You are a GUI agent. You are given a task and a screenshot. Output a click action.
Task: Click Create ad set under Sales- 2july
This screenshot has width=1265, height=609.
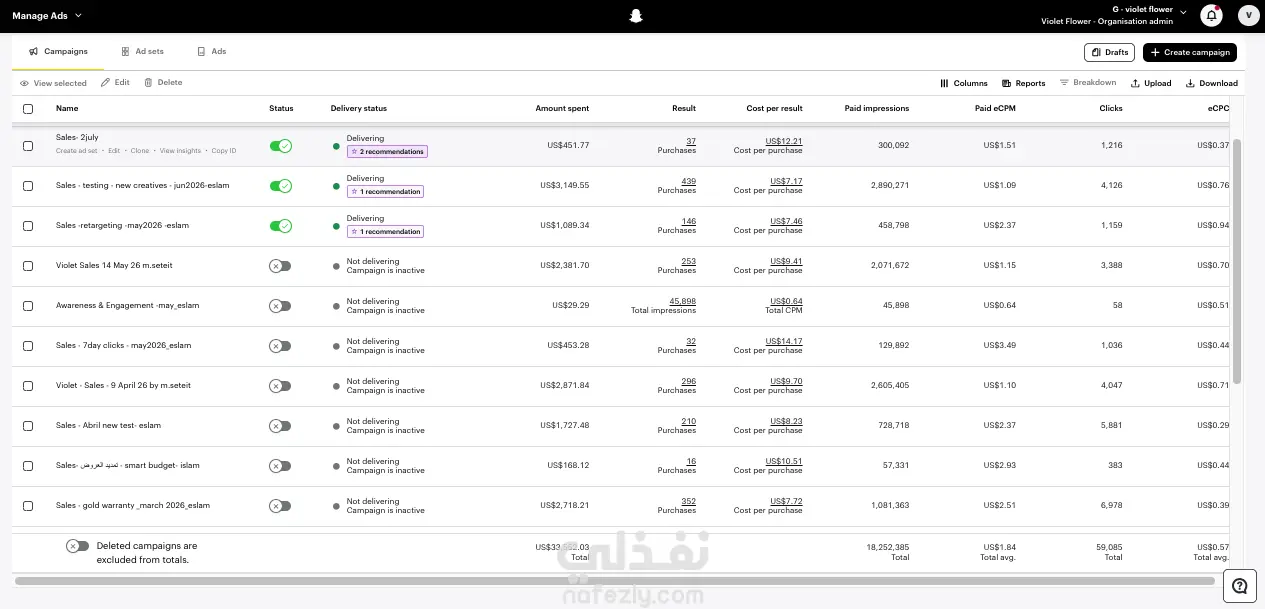[x=77, y=151]
